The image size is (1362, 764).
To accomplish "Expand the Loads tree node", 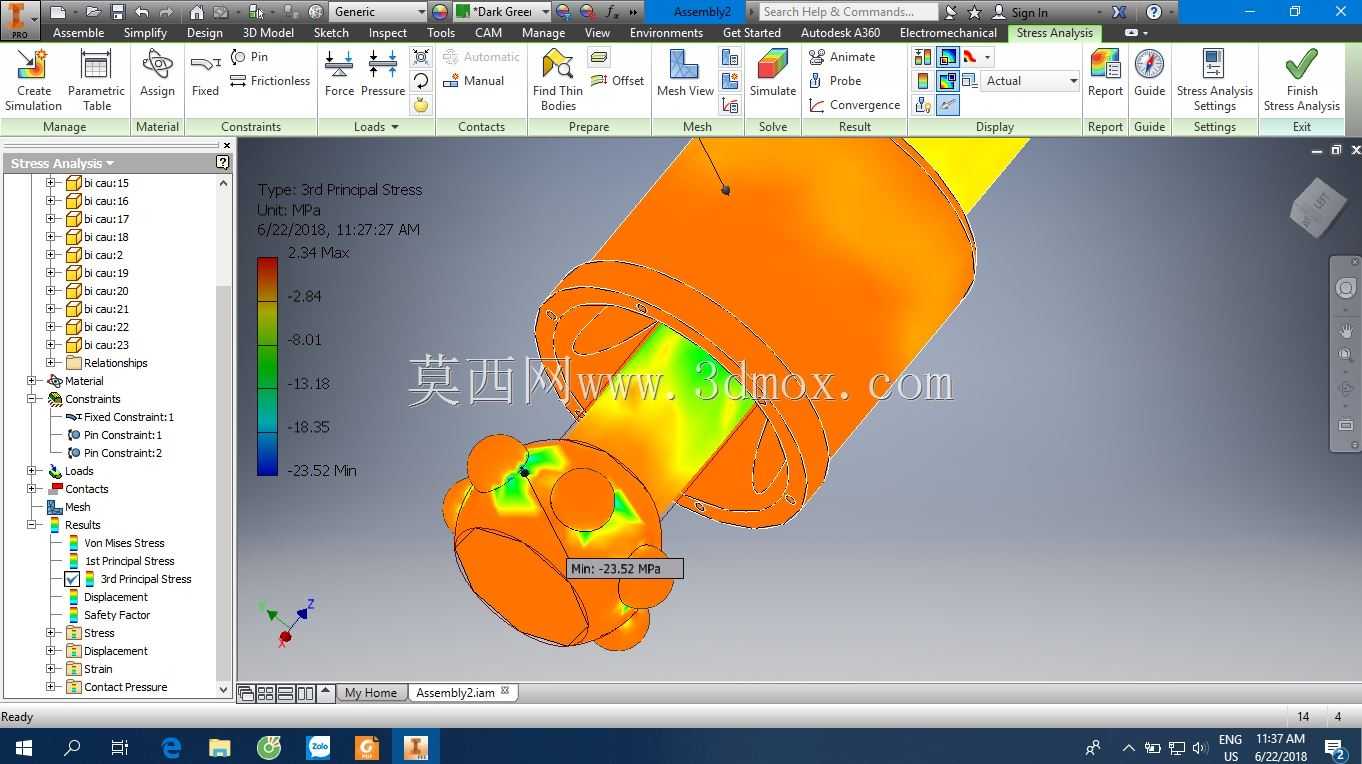I will [x=32, y=471].
